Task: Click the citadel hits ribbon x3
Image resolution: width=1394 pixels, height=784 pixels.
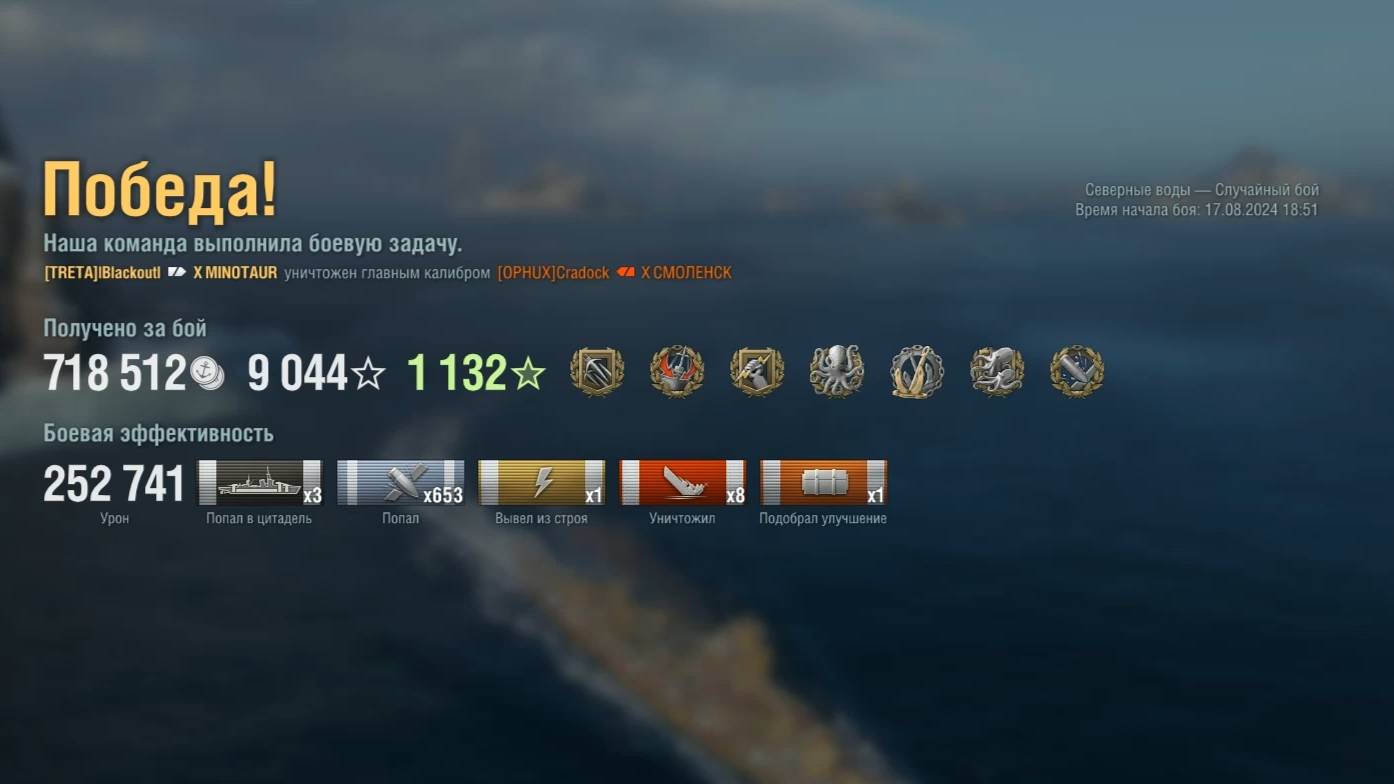Action: pos(260,483)
